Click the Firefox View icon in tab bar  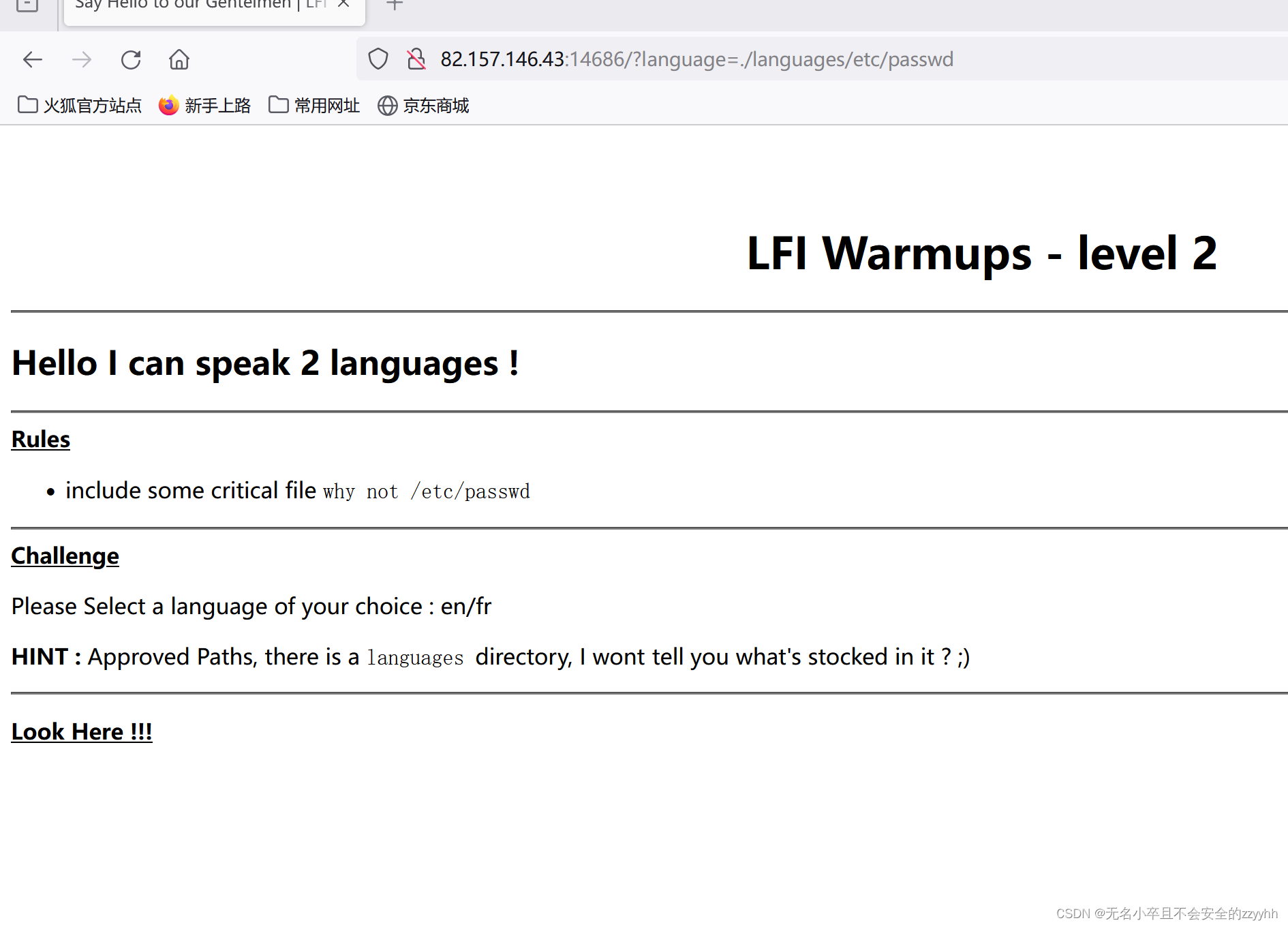pyautogui.click(x=27, y=5)
